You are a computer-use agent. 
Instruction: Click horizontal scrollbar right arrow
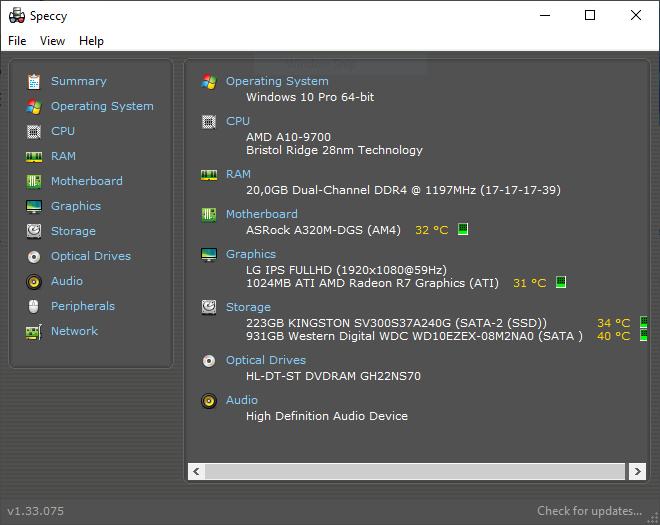click(x=637, y=472)
